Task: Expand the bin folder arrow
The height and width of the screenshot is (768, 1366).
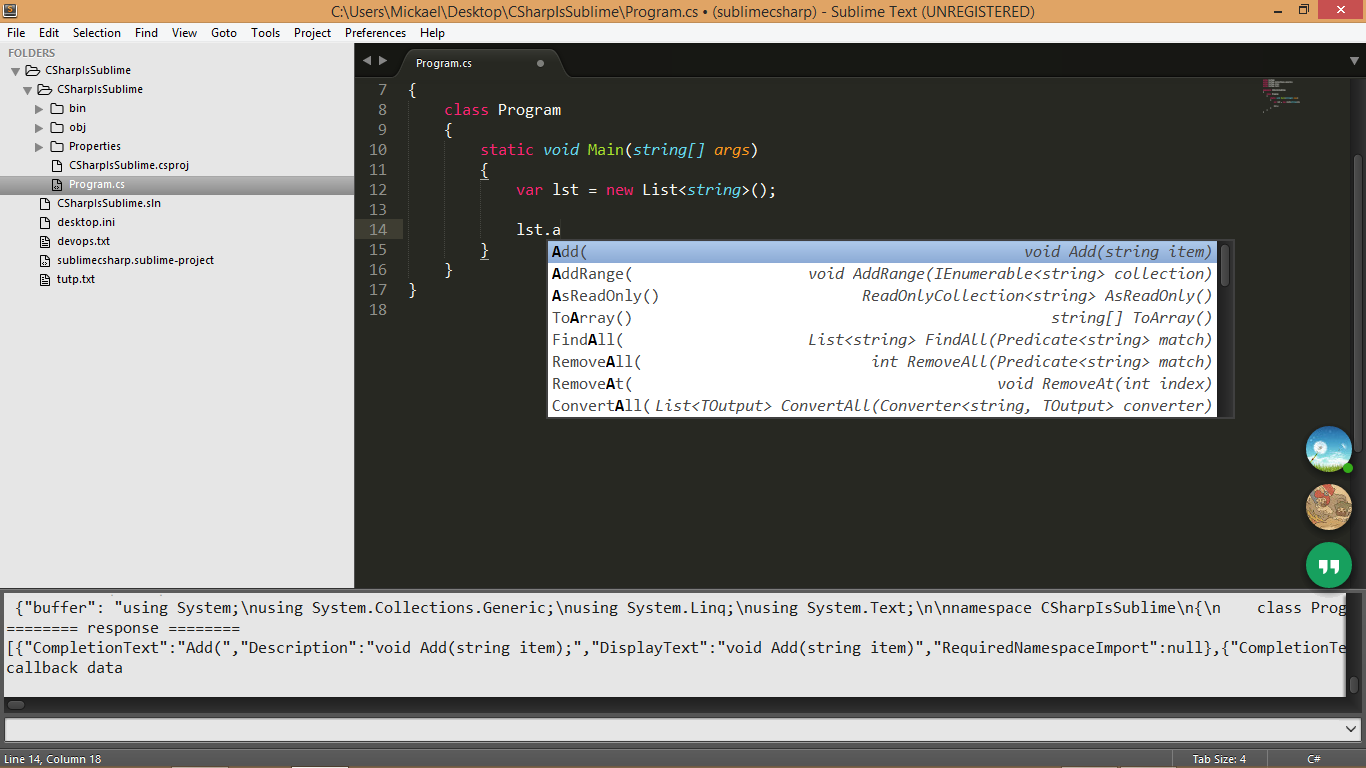Action: pos(40,108)
